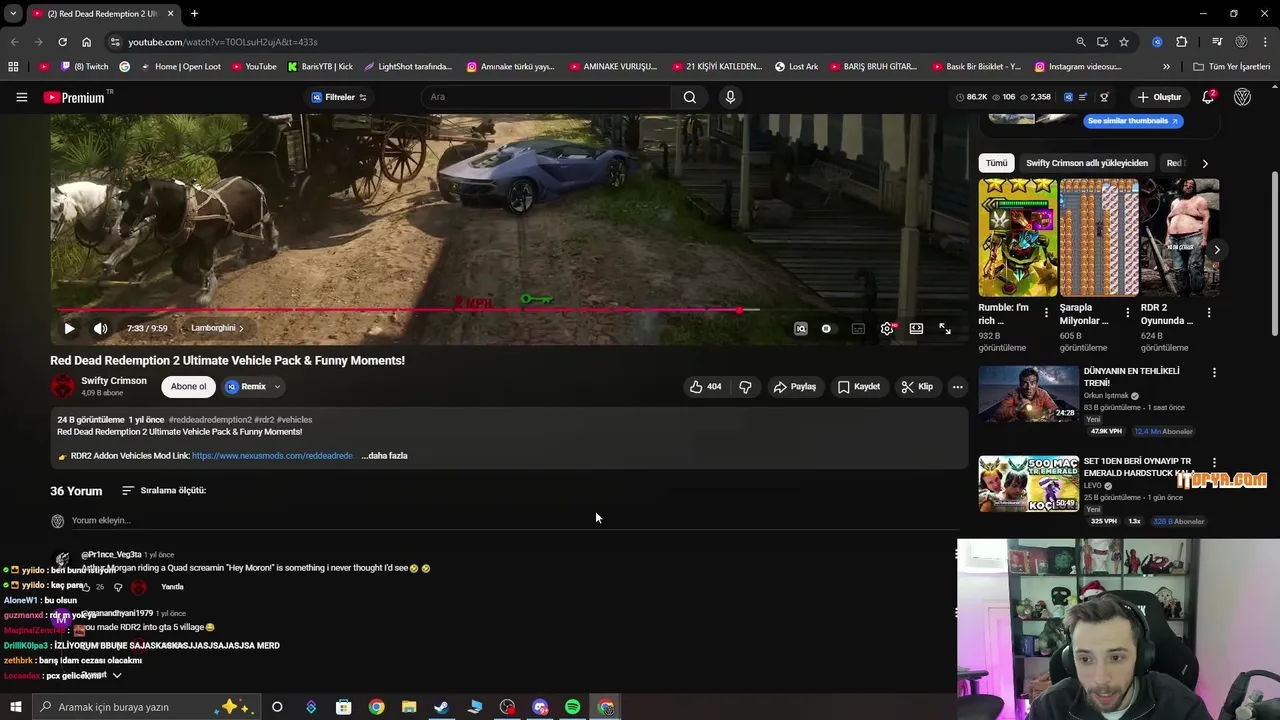Open the Oluştur create button

(1159, 97)
